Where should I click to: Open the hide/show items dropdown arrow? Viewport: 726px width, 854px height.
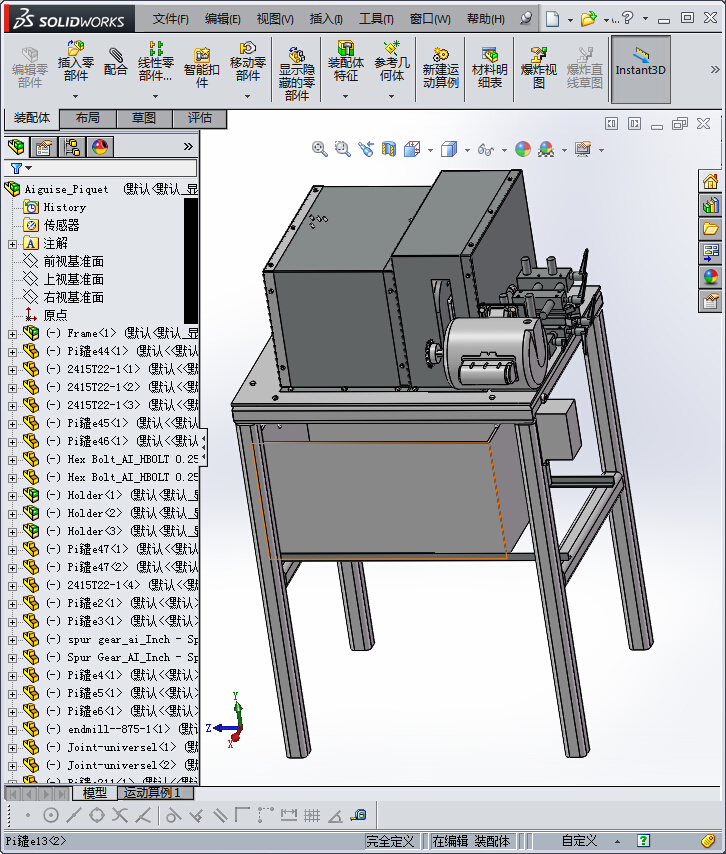pos(504,150)
